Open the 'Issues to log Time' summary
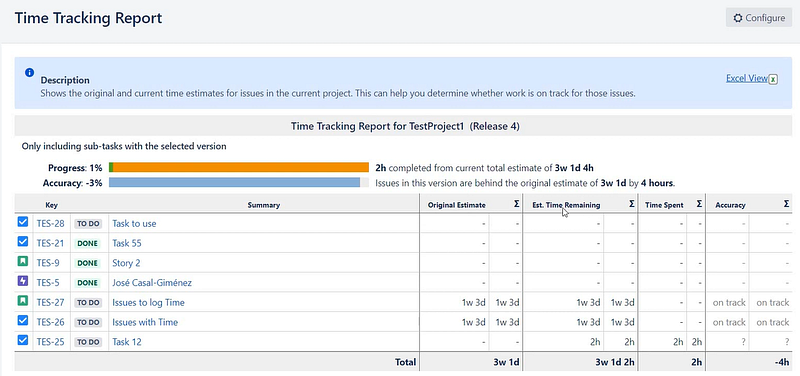The width and height of the screenshot is (800, 376). 148,303
